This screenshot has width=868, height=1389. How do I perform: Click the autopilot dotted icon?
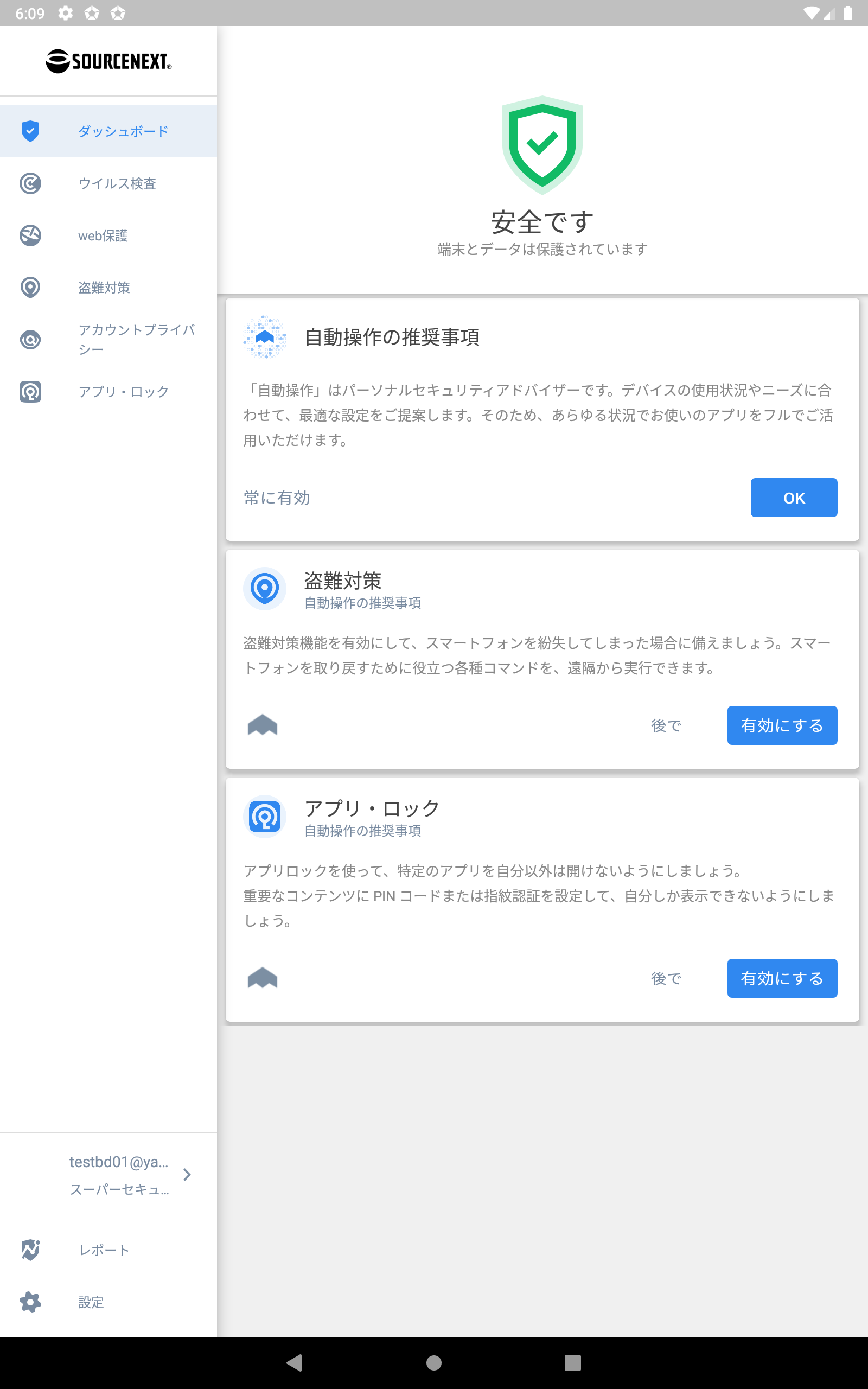click(265, 337)
